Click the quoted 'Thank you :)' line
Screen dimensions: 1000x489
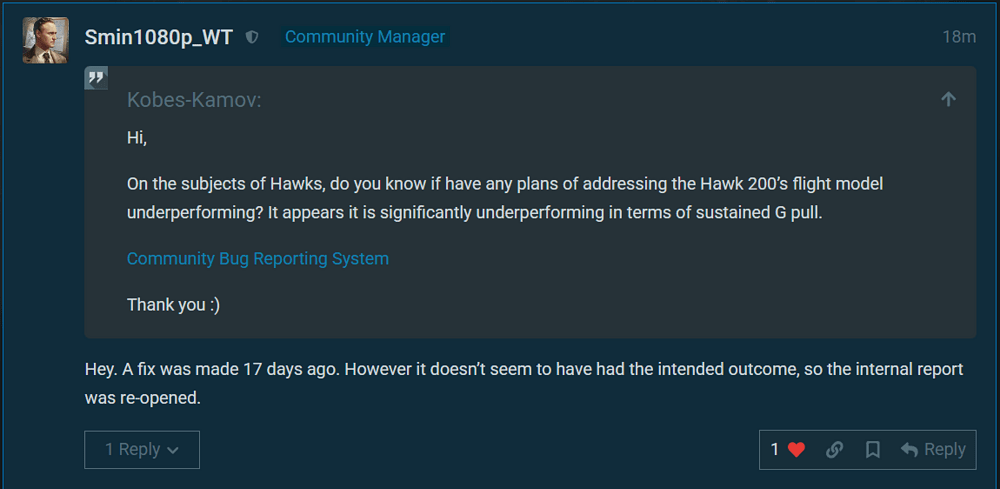point(173,305)
